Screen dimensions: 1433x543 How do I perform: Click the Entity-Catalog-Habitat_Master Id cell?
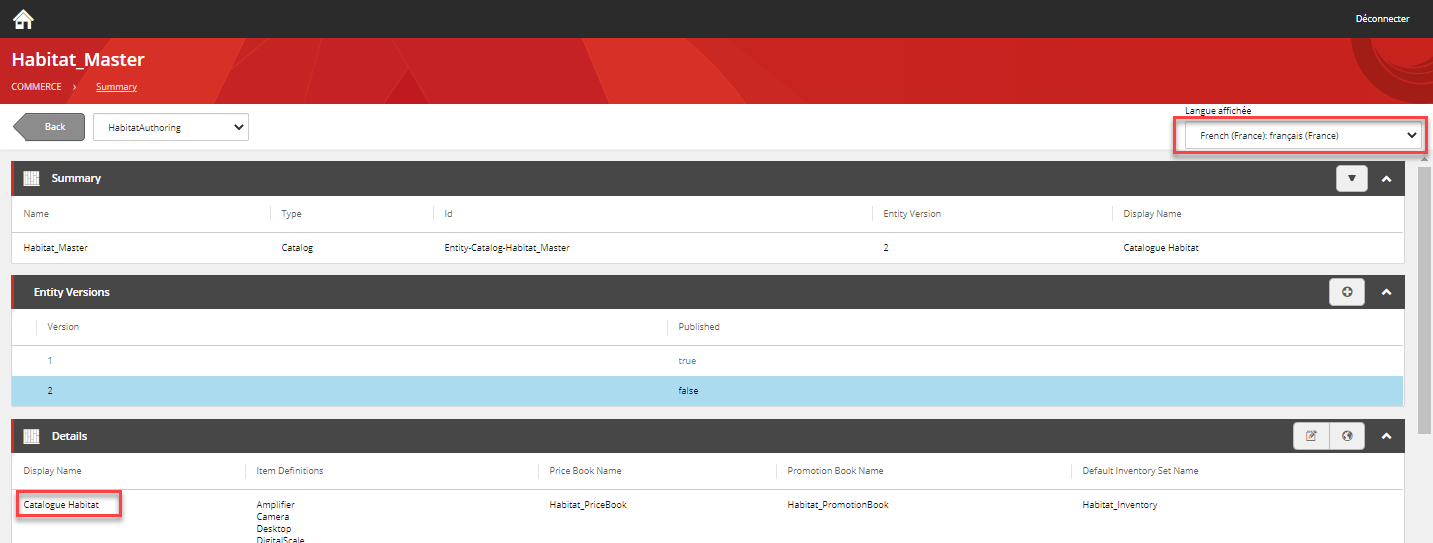coord(507,247)
